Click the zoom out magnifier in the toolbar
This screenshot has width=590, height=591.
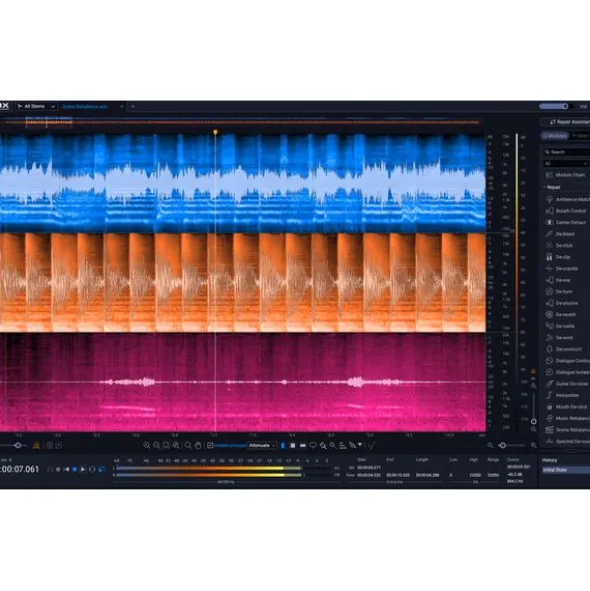[x=156, y=446]
